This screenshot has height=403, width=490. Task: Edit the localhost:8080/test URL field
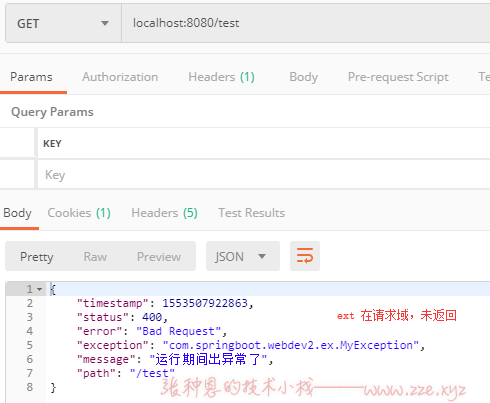306,23
